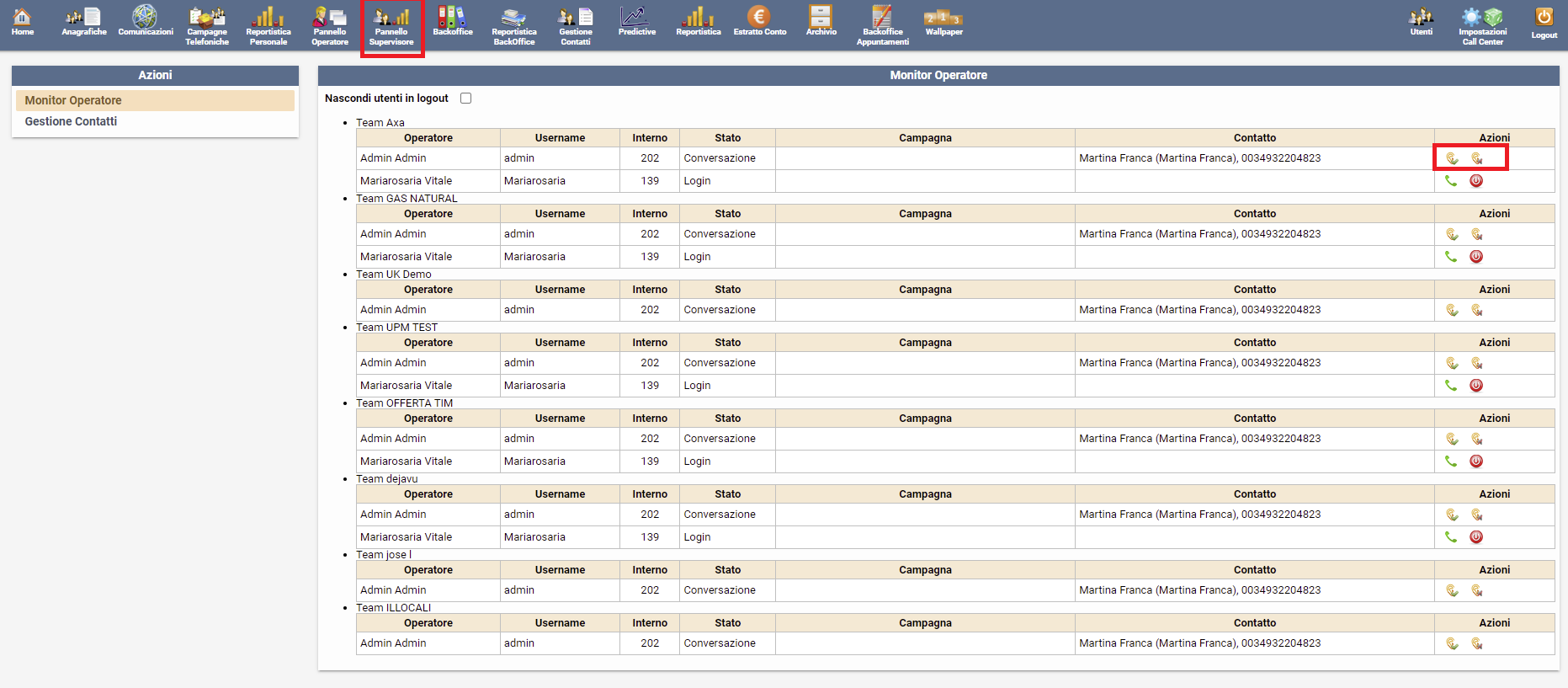Go to Home in the top toolbar

point(23,22)
